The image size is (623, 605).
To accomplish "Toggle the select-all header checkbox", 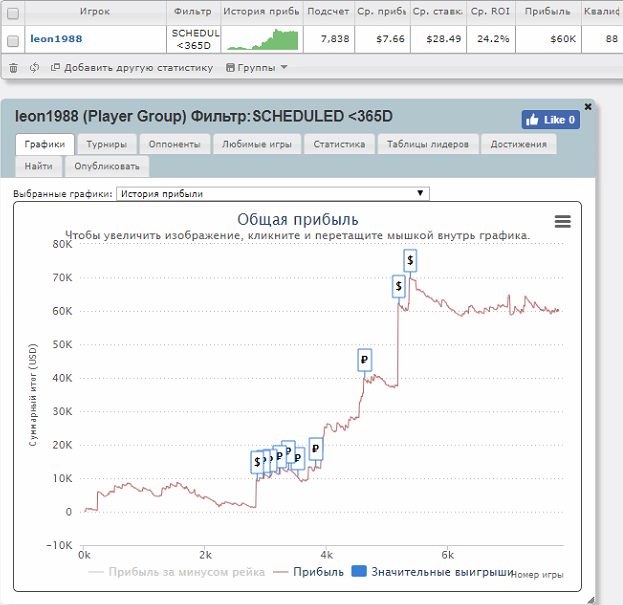I will 13,14.
